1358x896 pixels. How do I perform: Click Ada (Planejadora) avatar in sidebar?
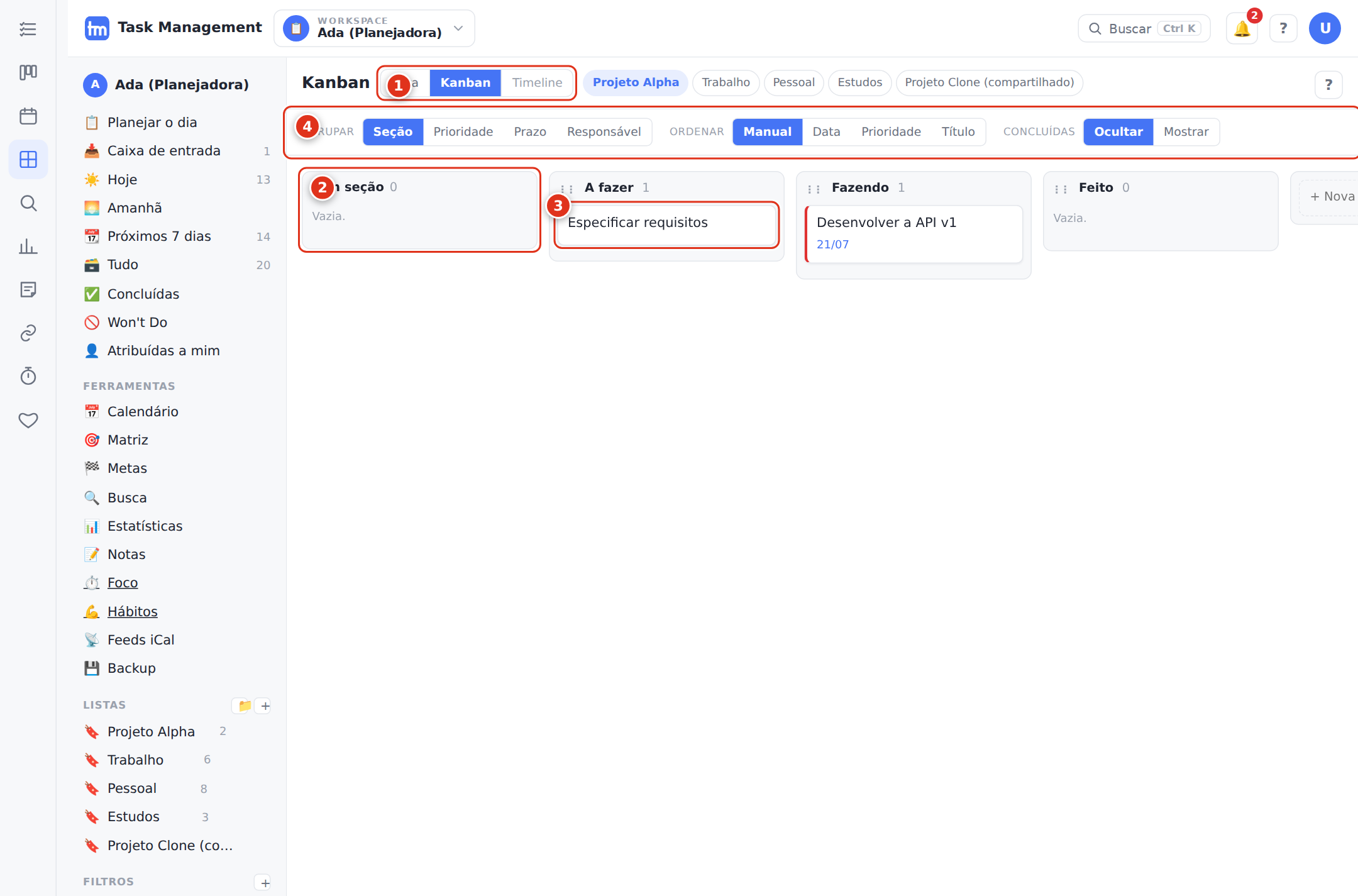[x=95, y=84]
